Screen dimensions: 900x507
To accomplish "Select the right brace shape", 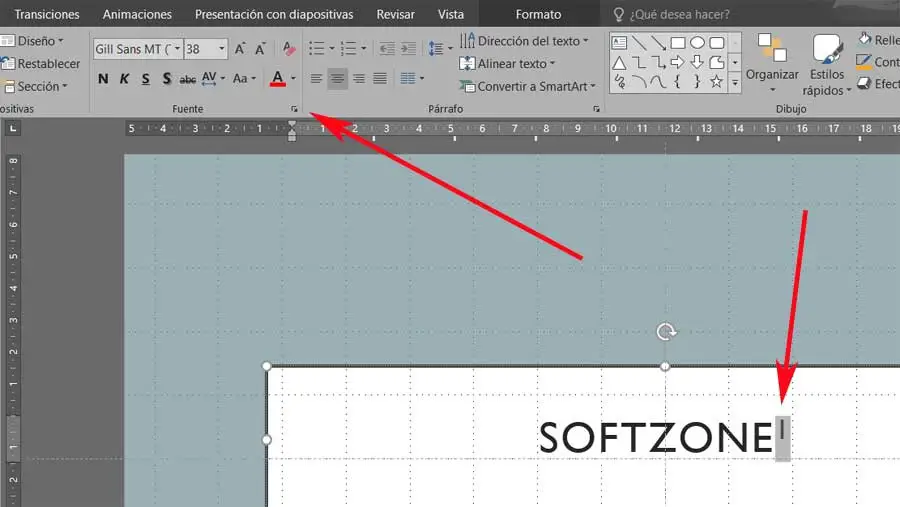I will tap(697, 82).
